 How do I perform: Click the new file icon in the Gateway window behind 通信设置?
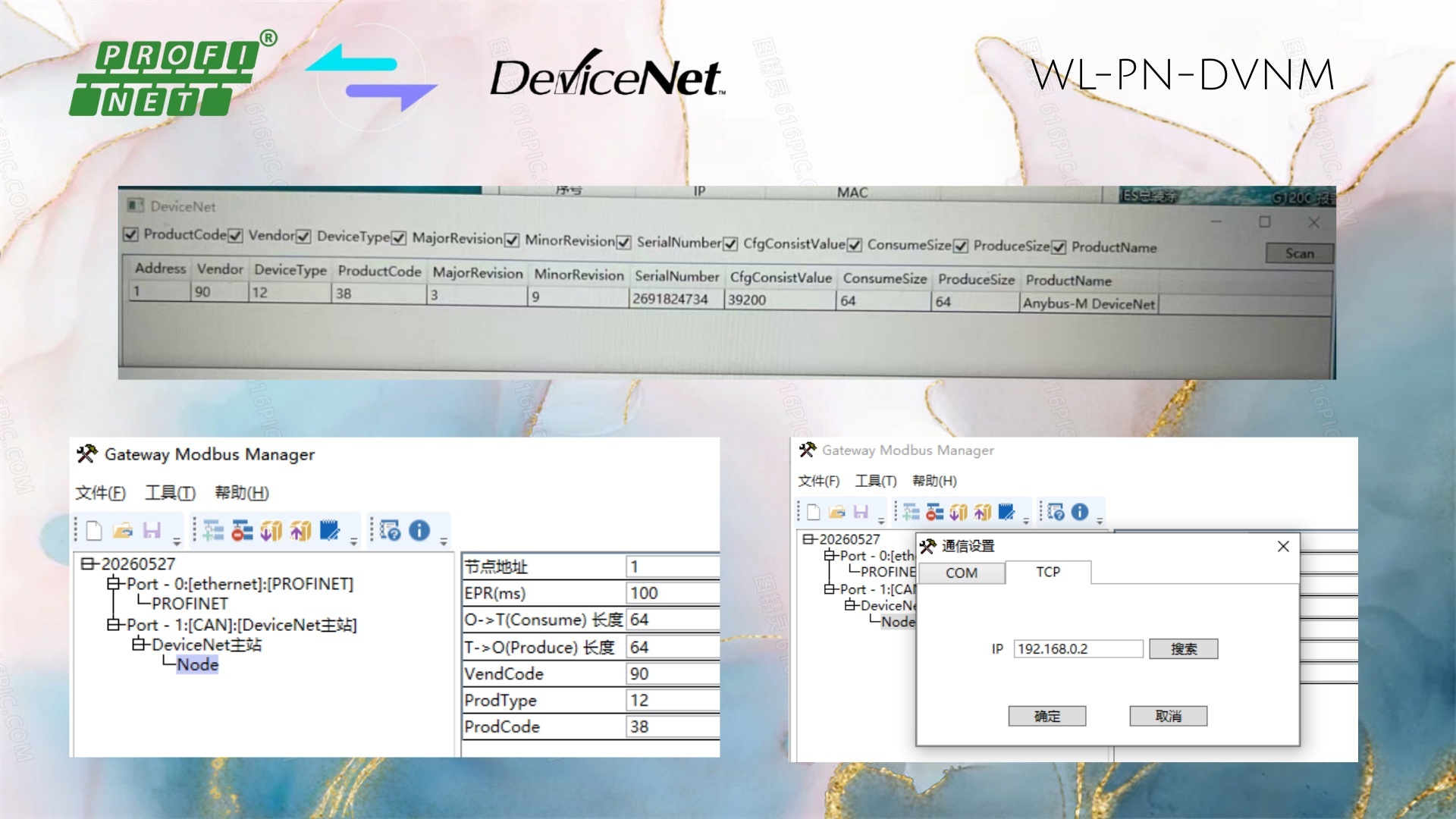(813, 513)
